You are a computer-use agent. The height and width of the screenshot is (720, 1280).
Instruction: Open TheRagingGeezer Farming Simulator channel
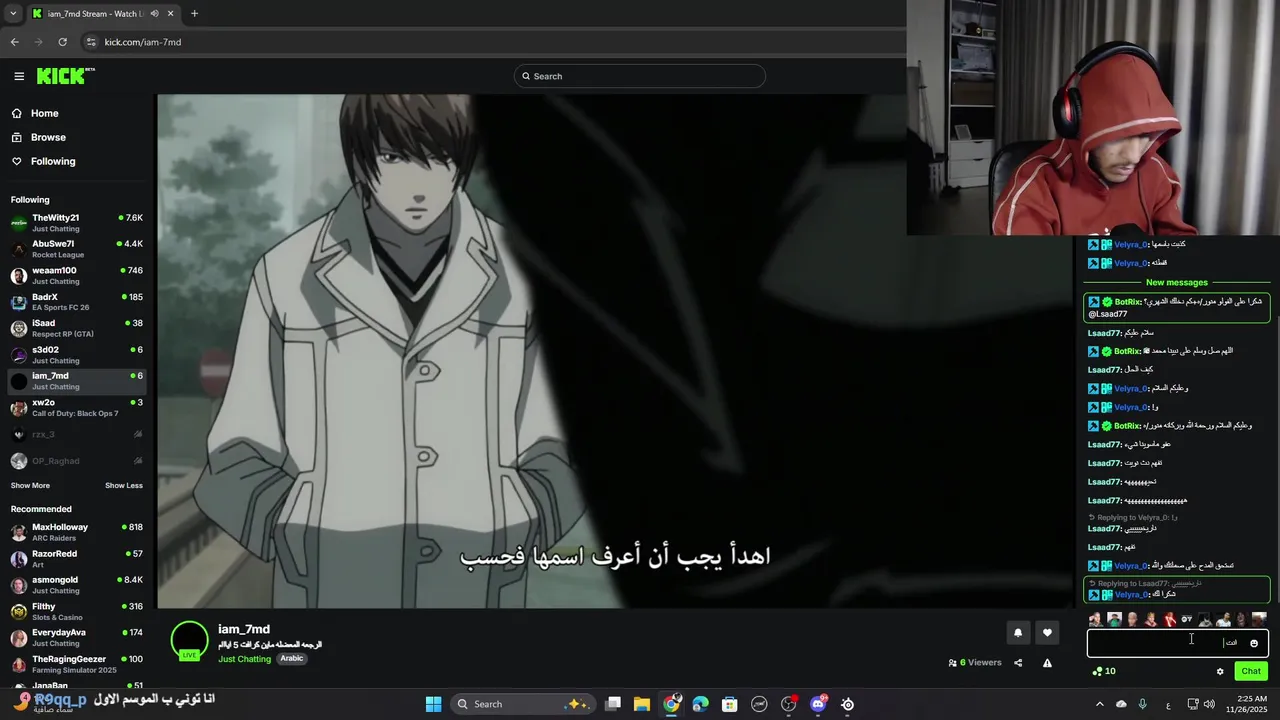pos(77,664)
